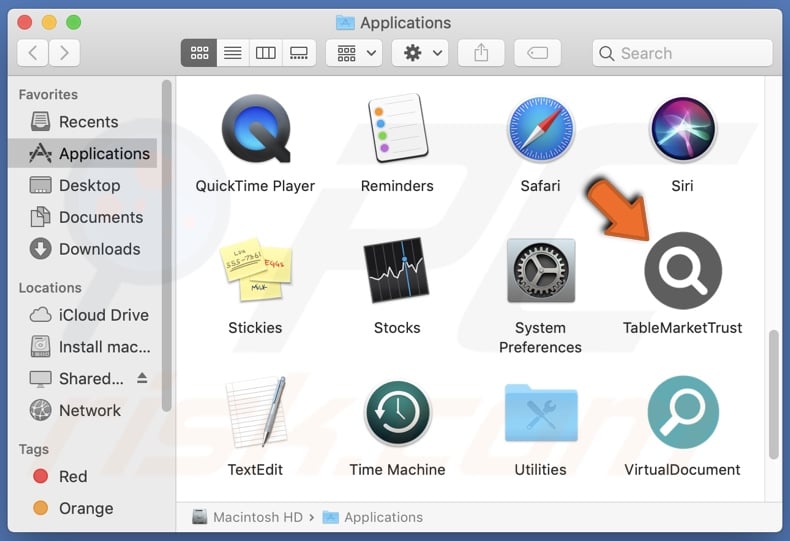Click the Tags section header

[34, 449]
